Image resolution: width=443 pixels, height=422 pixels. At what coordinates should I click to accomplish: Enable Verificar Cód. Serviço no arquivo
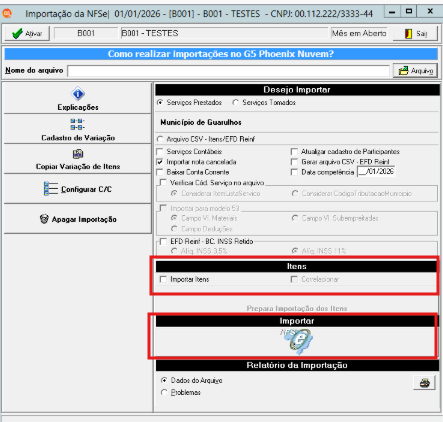(163, 183)
